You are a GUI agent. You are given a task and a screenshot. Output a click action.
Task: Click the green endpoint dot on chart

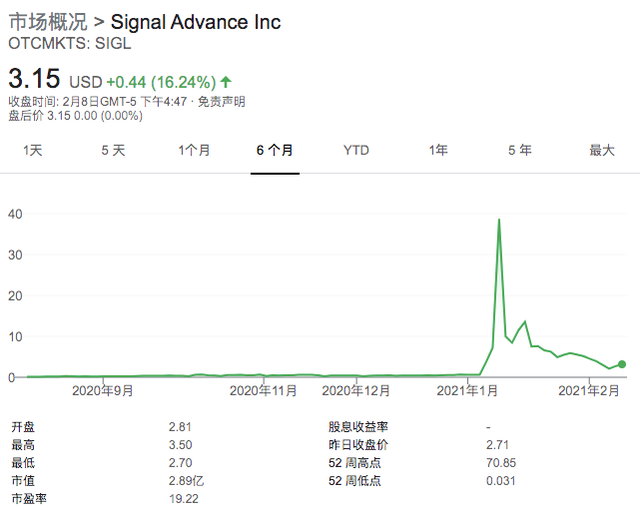(622, 364)
